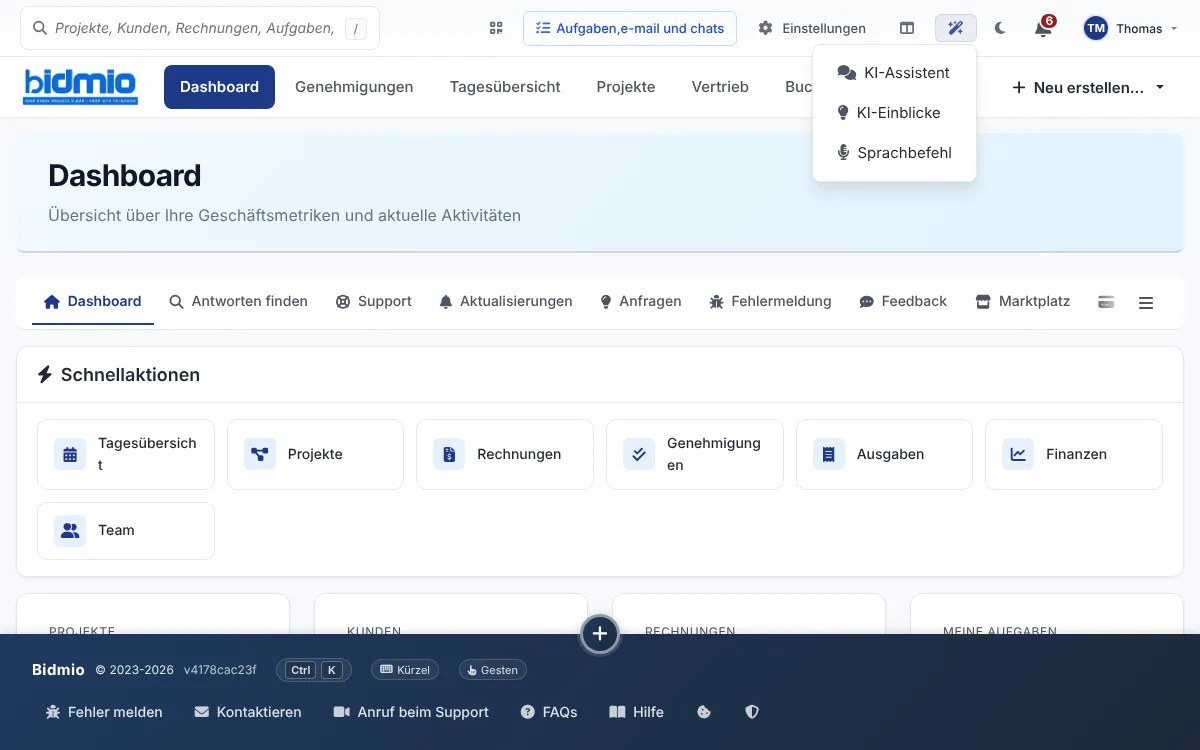
Task: Click the round plus button above footer
Action: [600, 634]
